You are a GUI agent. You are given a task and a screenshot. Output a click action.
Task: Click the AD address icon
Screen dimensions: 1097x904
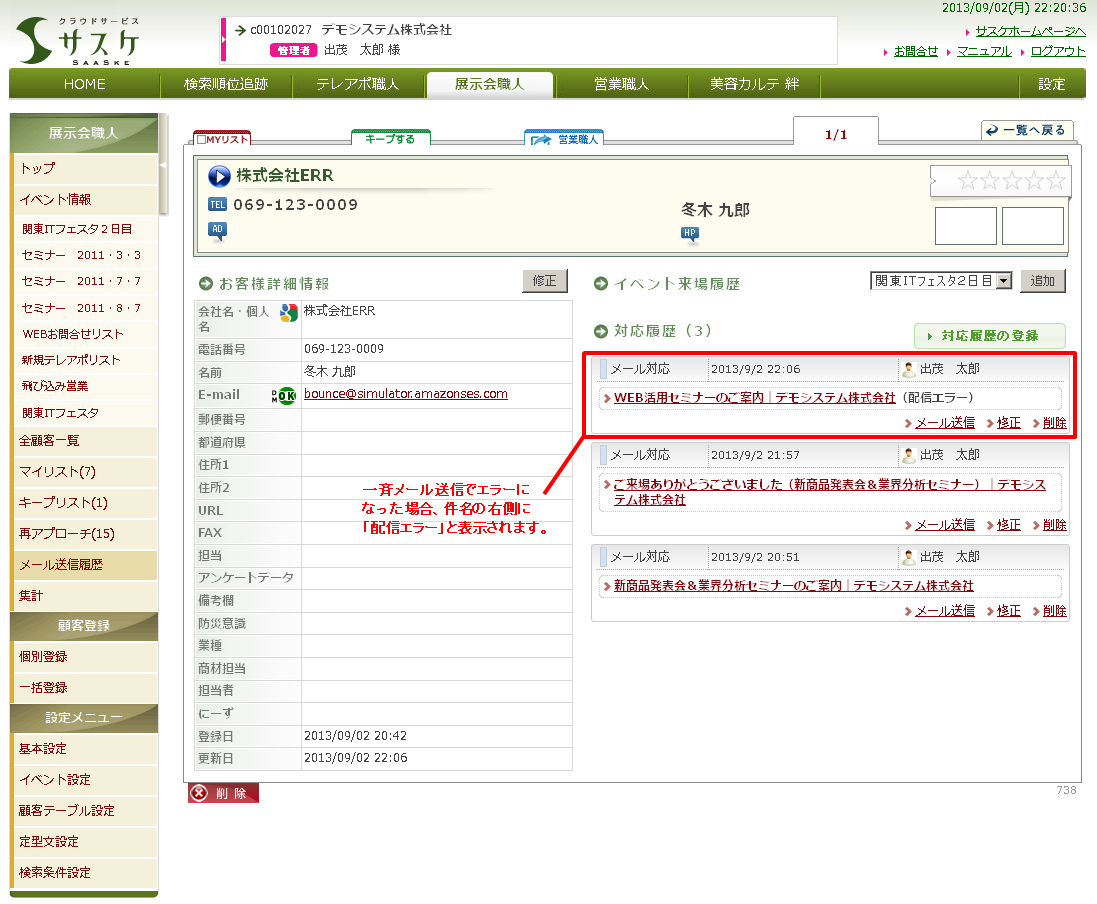[217, 231]
